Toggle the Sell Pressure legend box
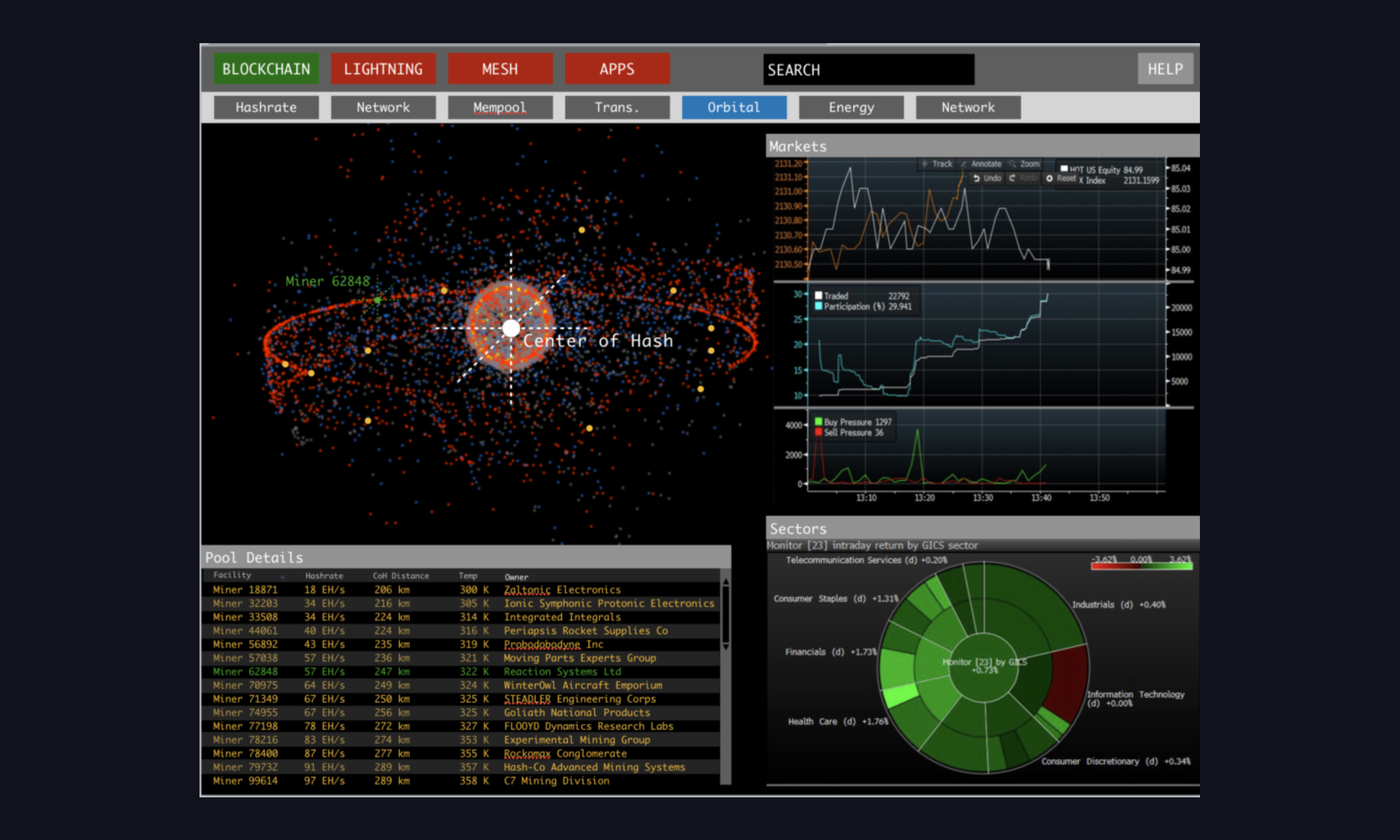 click(818, 432)
